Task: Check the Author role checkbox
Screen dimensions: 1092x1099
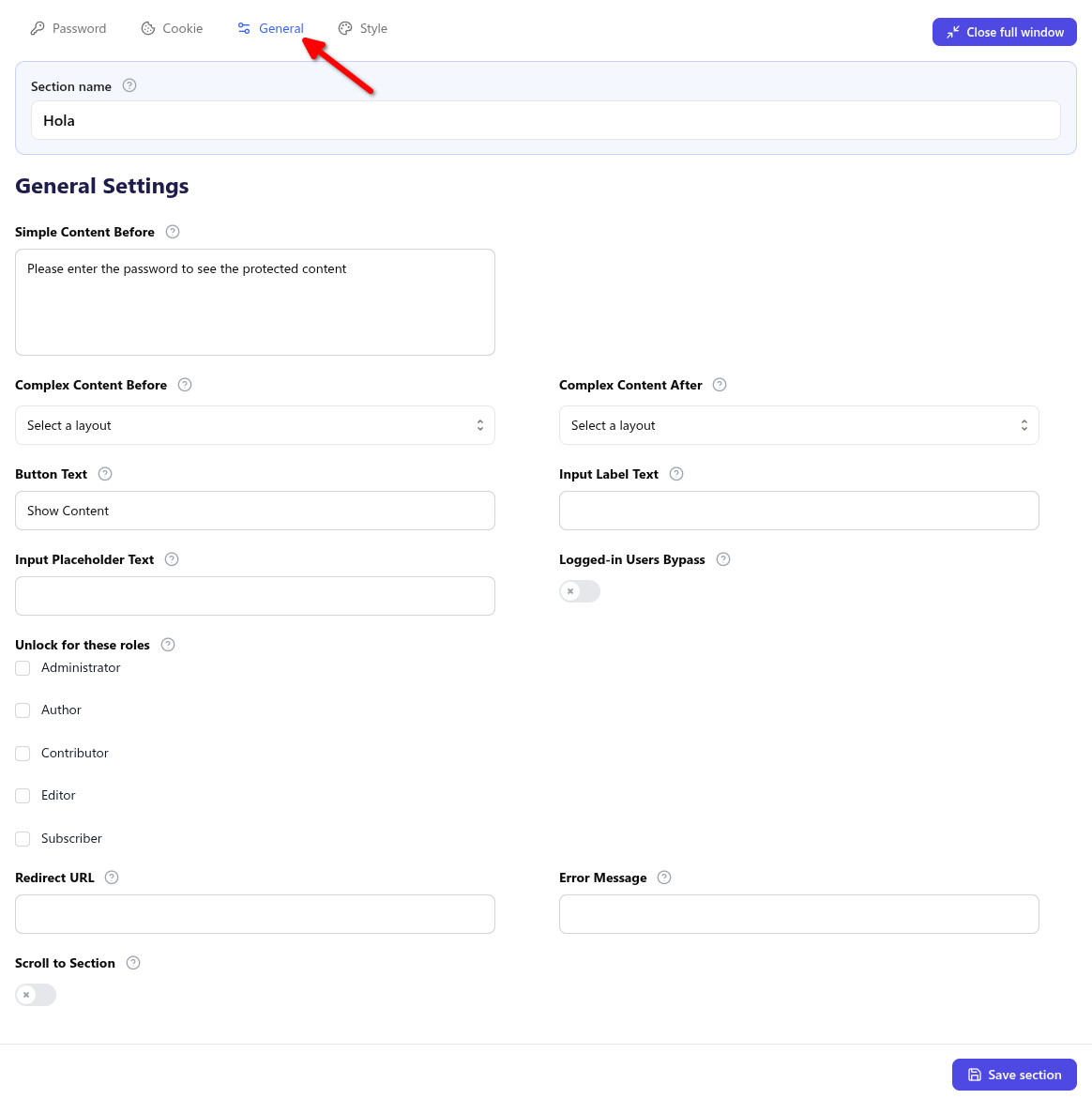Action: click(x=23, y=710)
